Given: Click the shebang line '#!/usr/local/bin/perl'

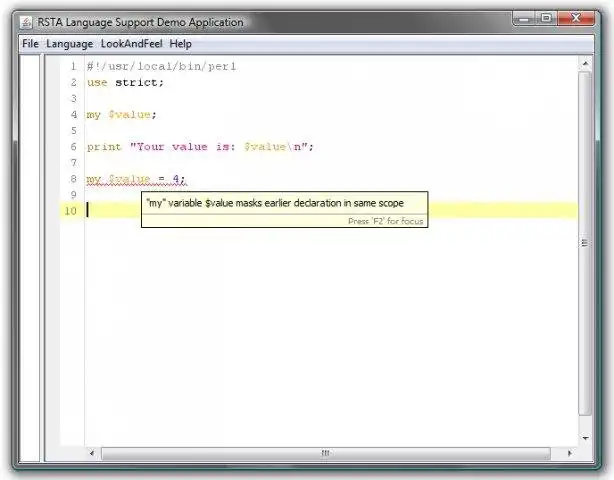Looking at the screenshot, I should 161,66.
